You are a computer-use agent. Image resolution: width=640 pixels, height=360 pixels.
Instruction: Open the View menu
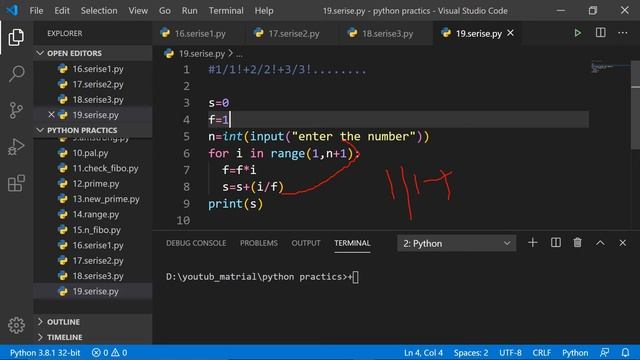[x=138, y=11]
